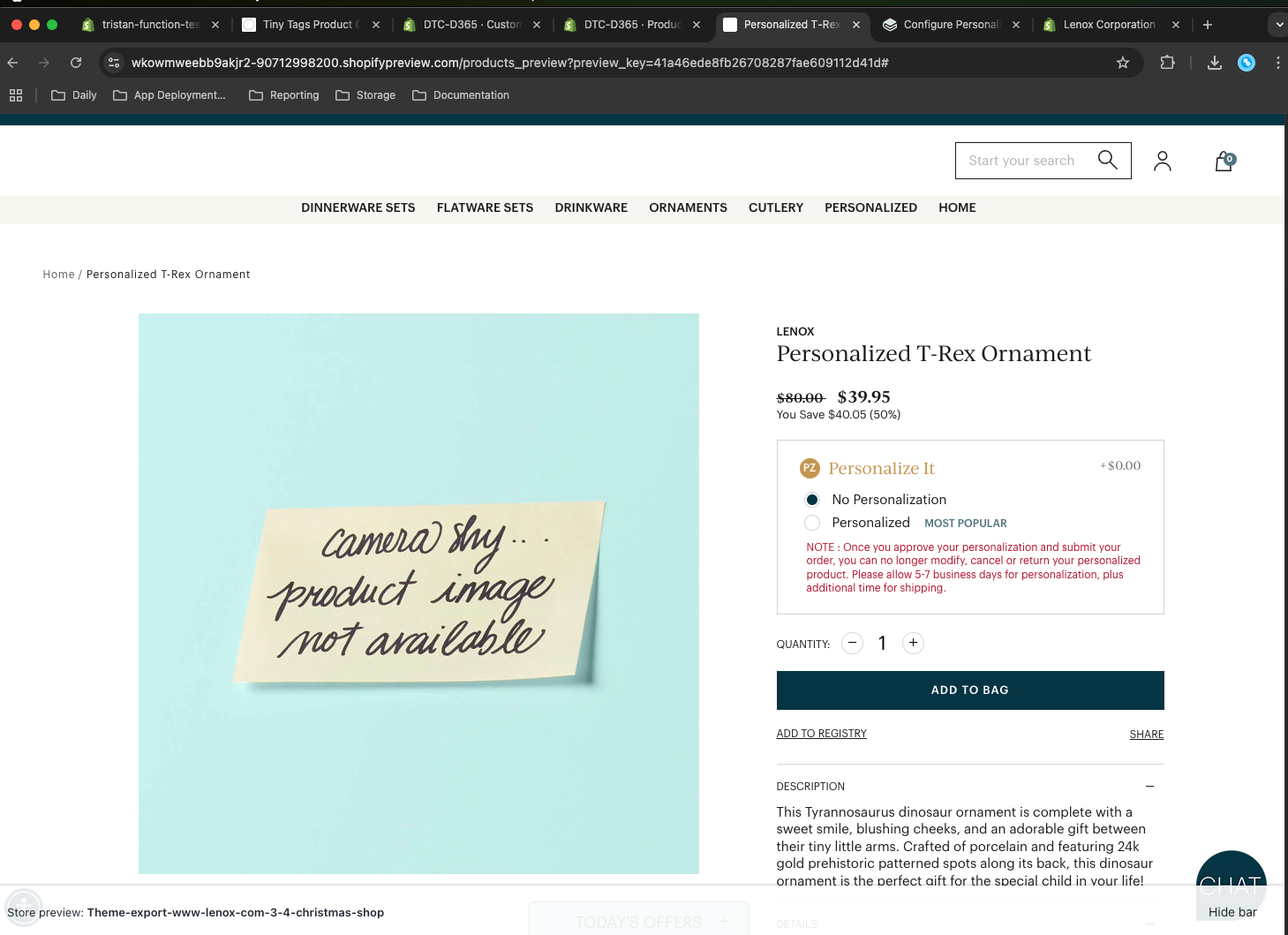Switch to the Lenox Corporation tab

pyautogui.click(x=1108, y=25)
